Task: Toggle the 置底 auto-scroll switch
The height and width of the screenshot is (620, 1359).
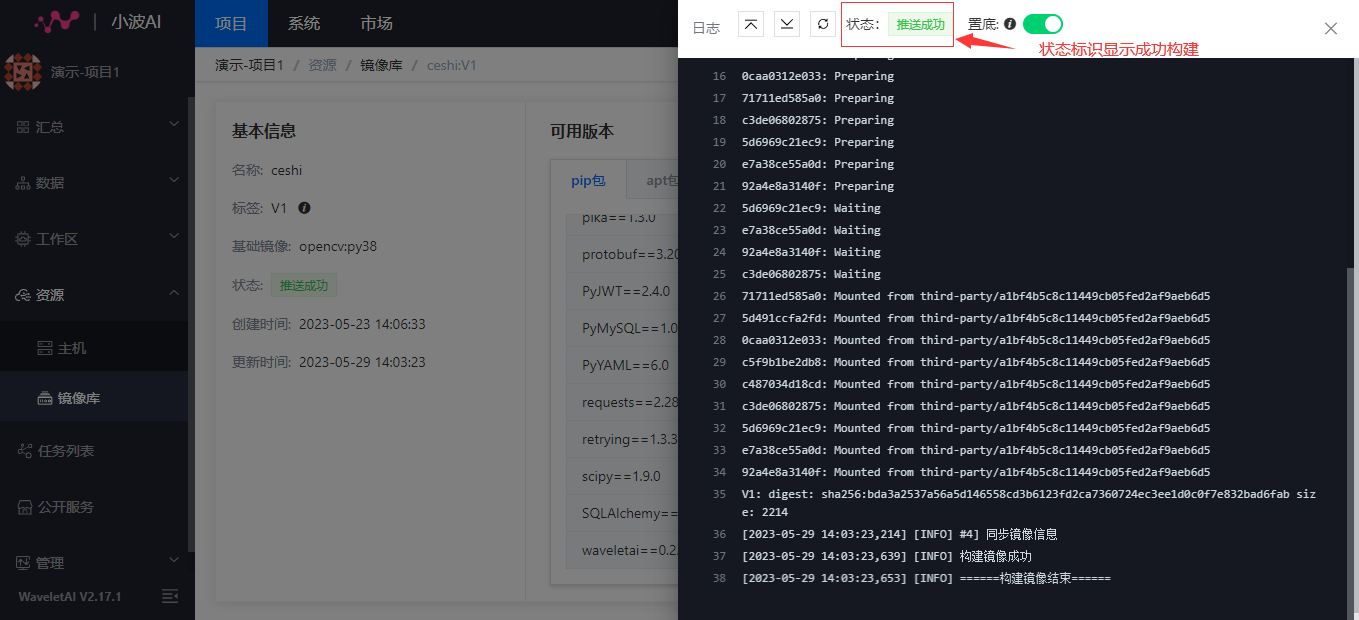Action: click(x=1043, y=24)
